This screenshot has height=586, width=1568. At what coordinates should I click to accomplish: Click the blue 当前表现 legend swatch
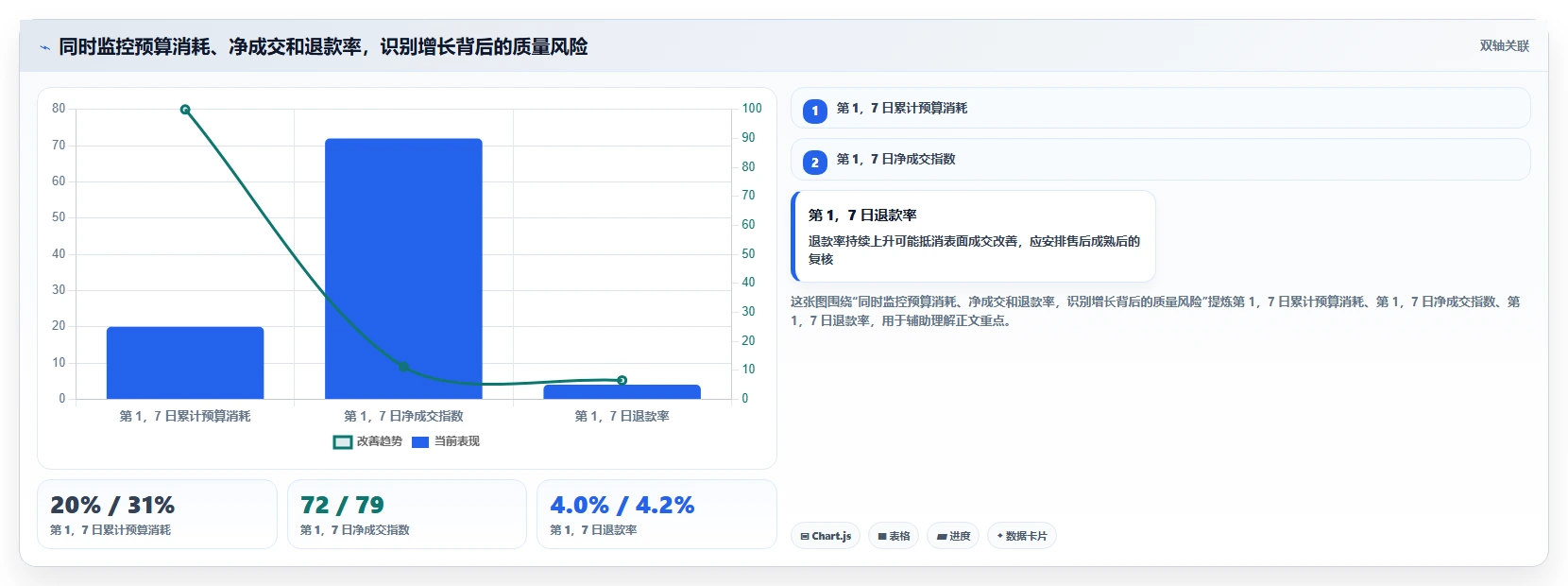tap(420, 442)
